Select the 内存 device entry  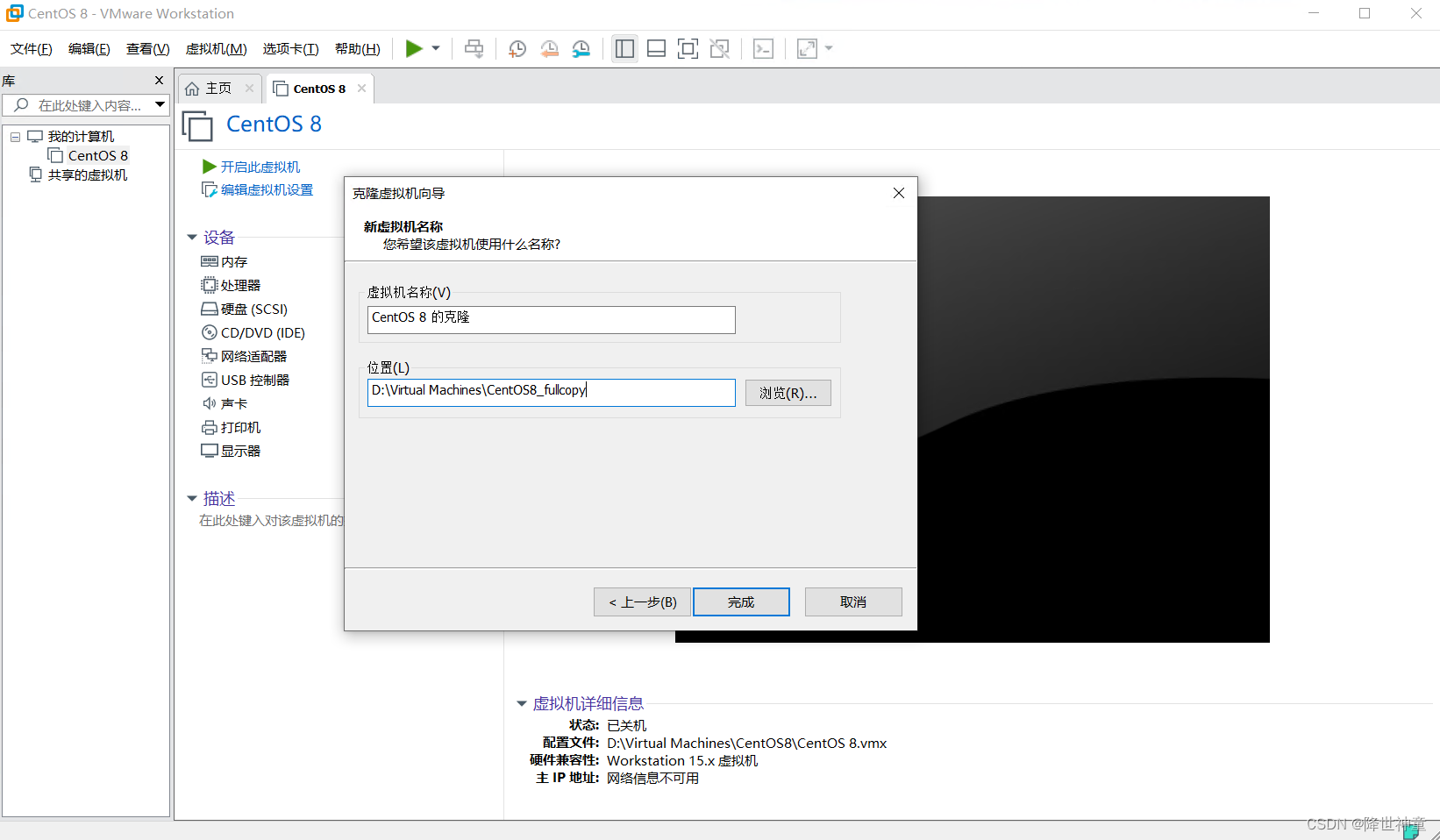[225, 261]
